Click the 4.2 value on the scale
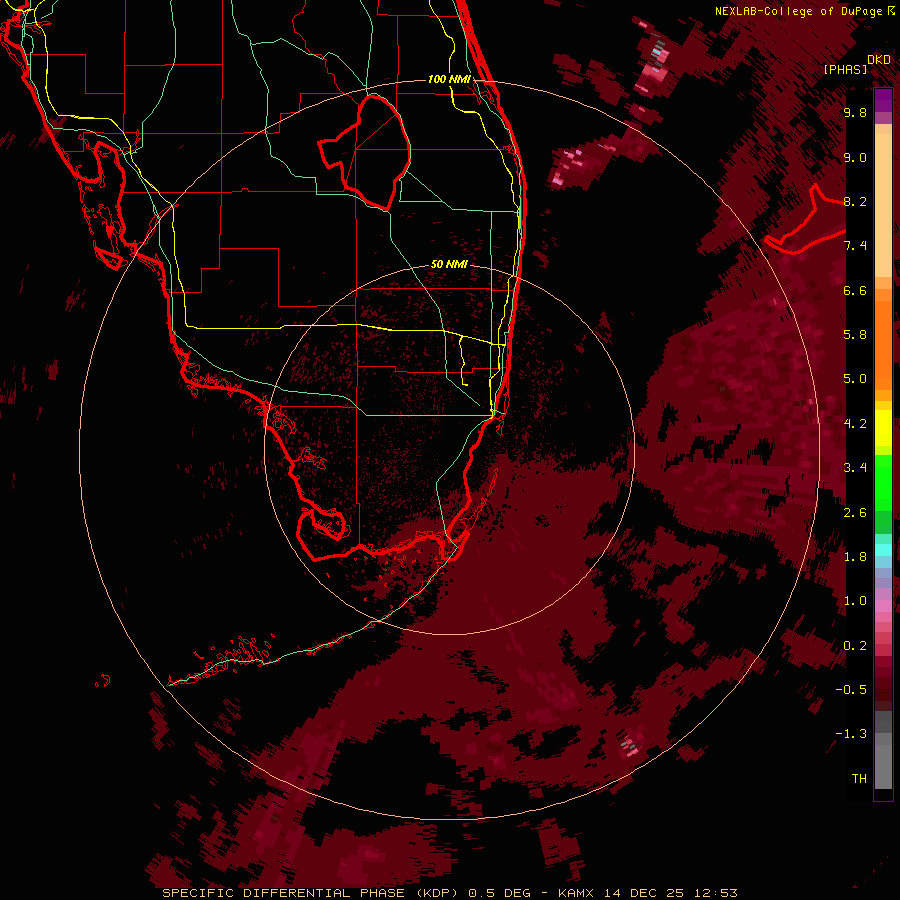900x900 pixels. [855, 424]
